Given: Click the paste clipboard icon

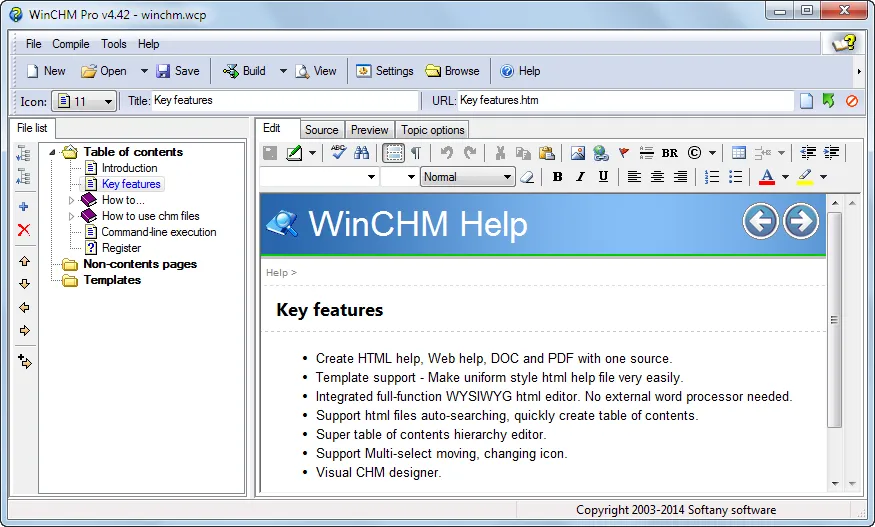Looking at the screenshot, I should click(547, 152).
